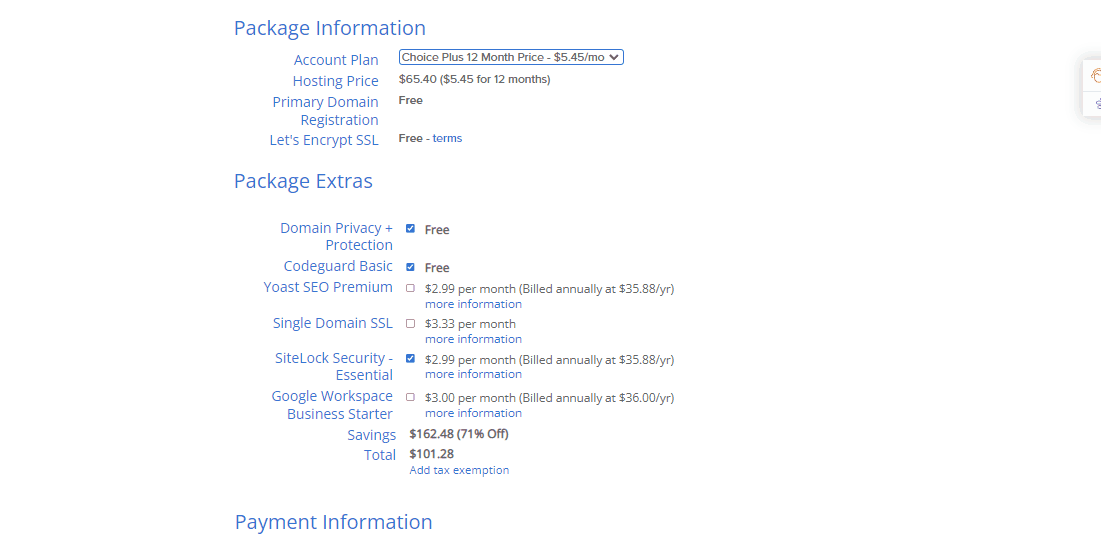Click the orange chat agent icon

1095,76
